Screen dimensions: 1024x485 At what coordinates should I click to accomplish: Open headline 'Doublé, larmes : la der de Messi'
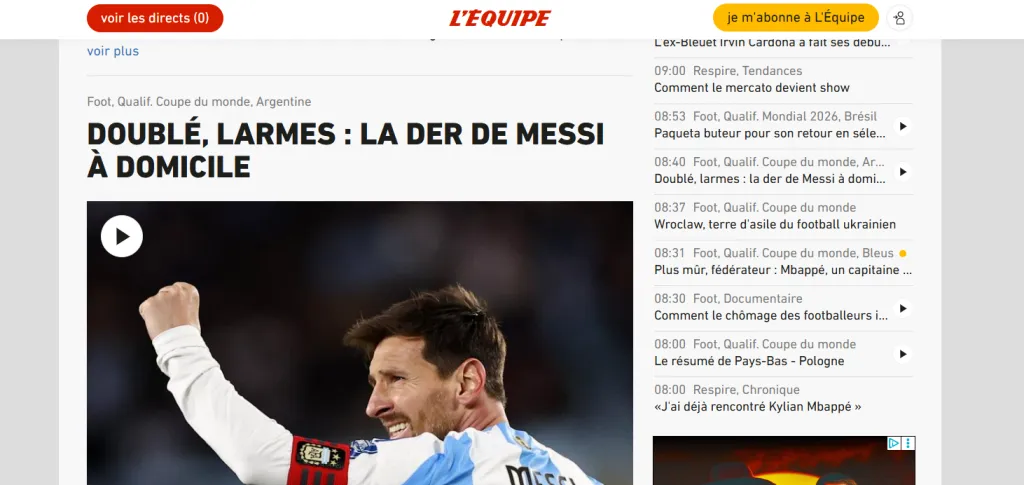click(345, 150)
